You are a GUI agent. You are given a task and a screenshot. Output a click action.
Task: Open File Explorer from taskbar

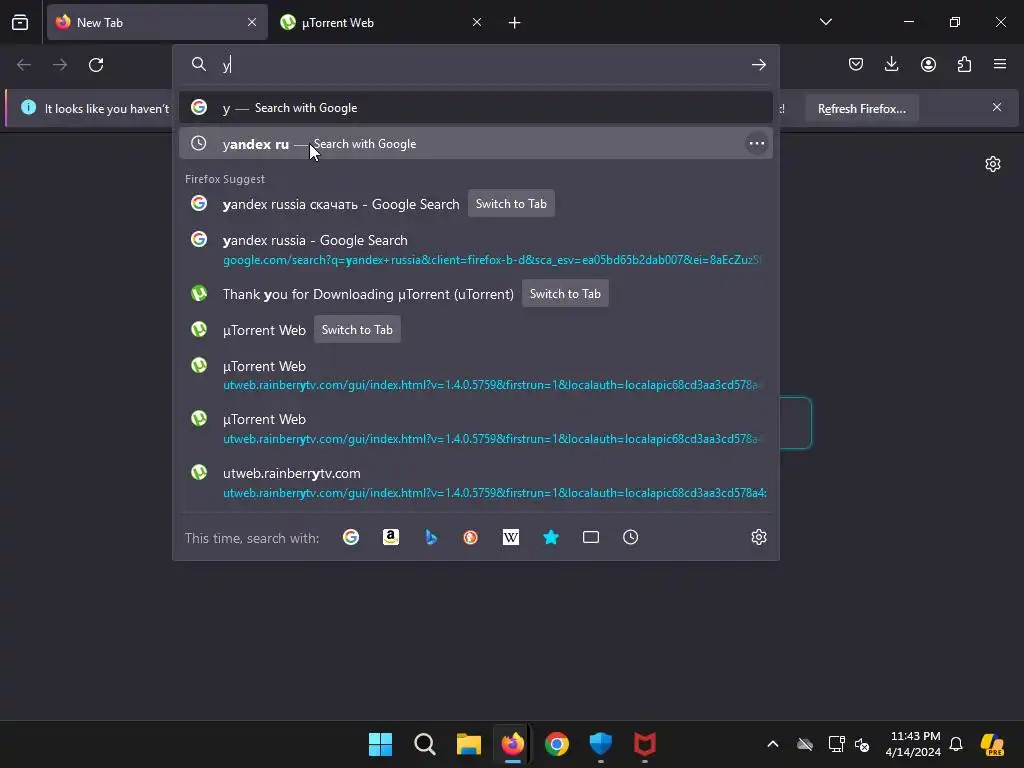point(468,744)
